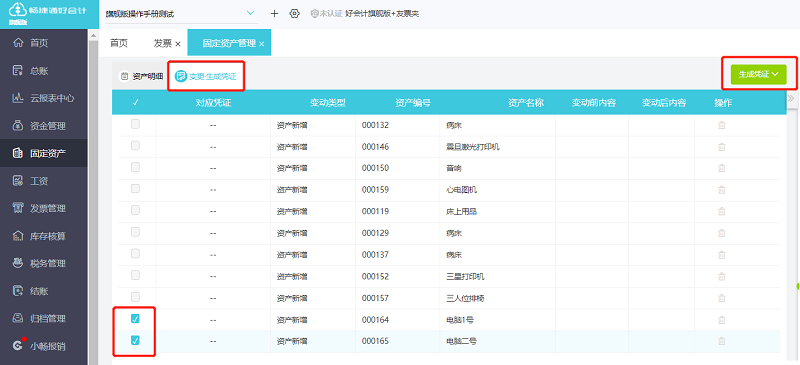The image size is (800, 365).
Task: Tick checkbox for 震旦激光打印机
Action: [x=135, y=145]
